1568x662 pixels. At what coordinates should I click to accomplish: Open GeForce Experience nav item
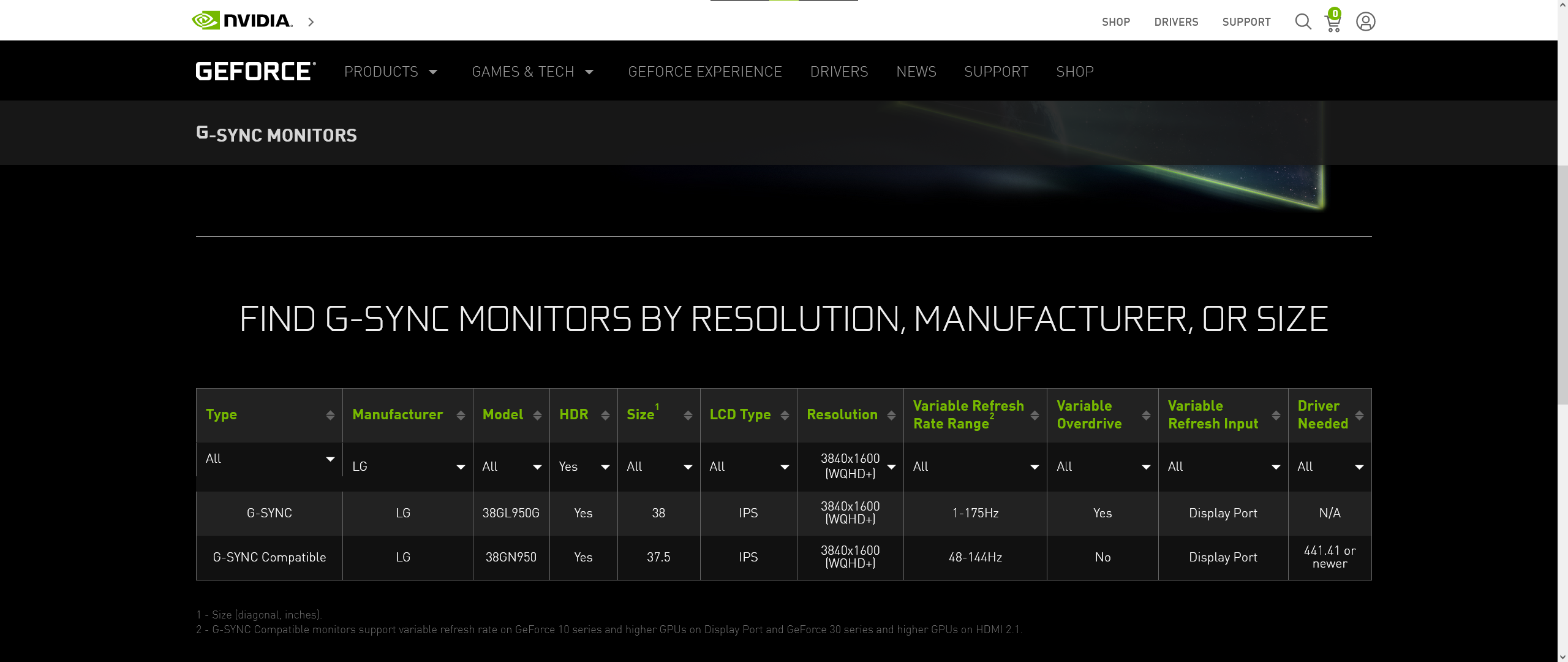(705, 72)
